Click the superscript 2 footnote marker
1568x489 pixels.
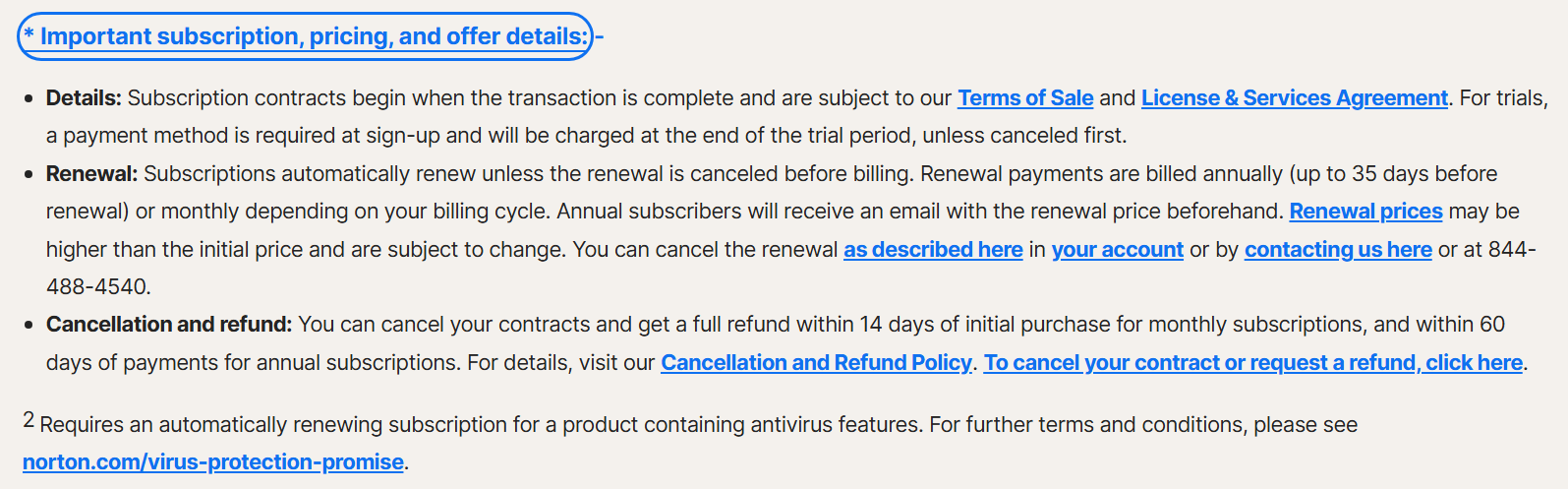point(29,420)
